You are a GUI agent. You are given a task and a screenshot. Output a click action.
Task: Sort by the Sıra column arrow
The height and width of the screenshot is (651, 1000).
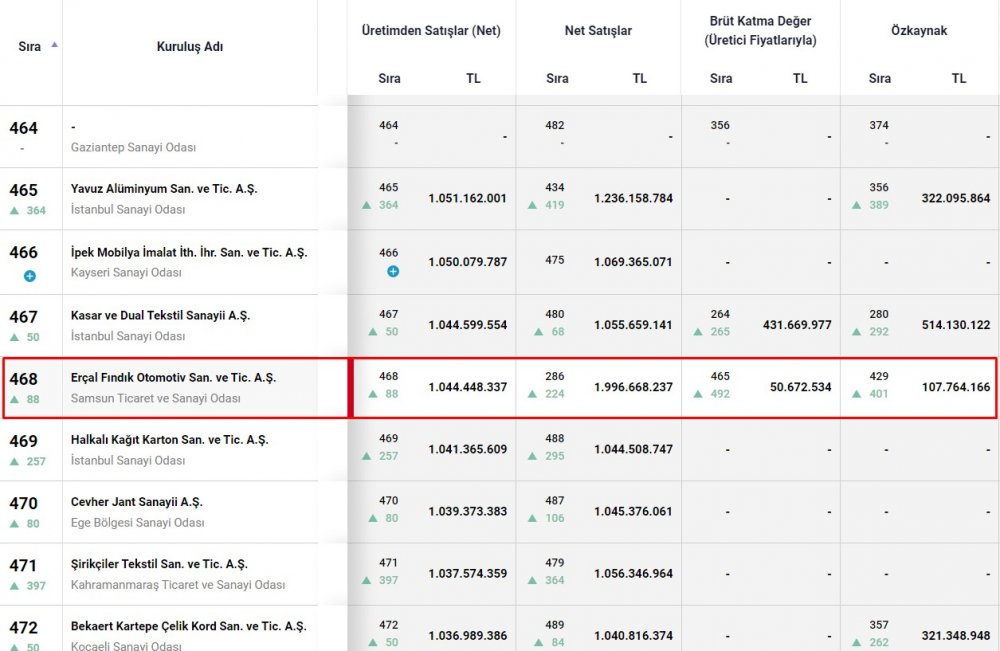pyautogui.click(x=55, y=45)
